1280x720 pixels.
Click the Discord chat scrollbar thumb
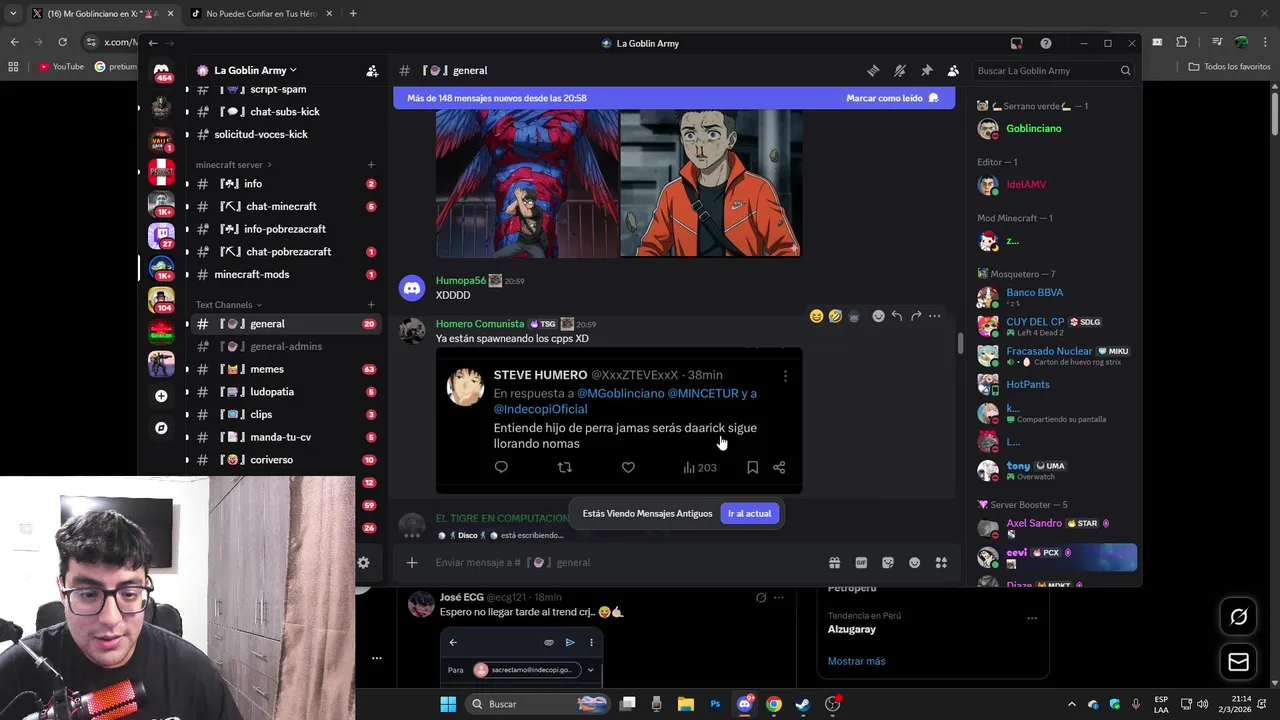[x=960, y=343]
